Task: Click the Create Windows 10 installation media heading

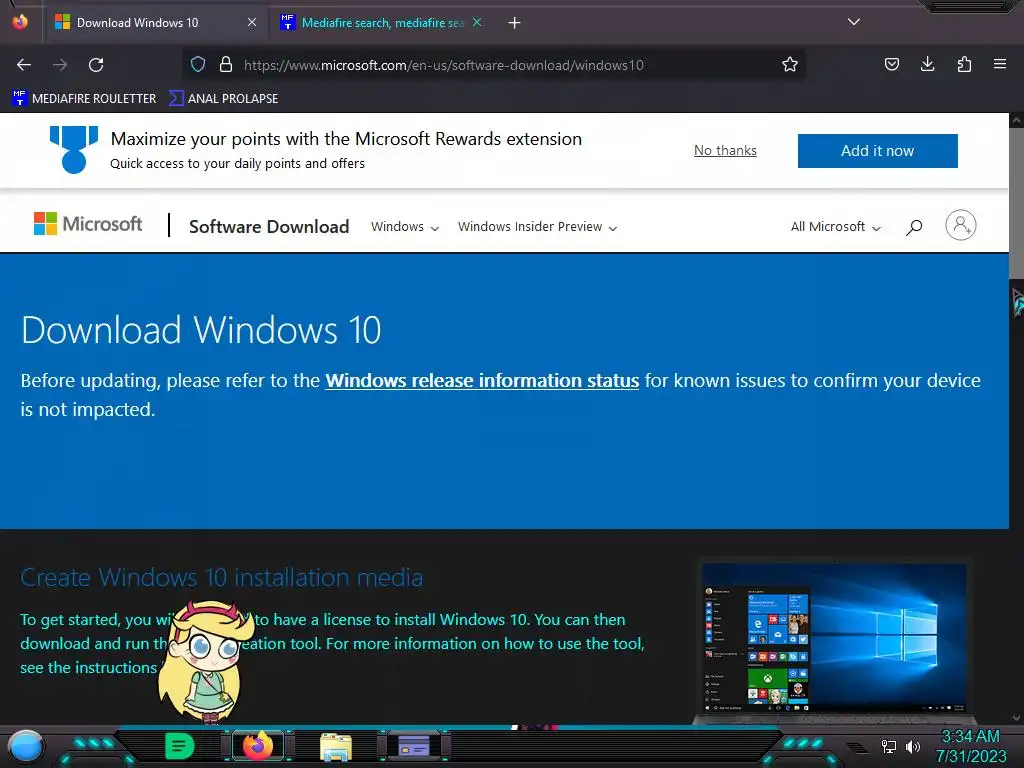Action: 221,577
